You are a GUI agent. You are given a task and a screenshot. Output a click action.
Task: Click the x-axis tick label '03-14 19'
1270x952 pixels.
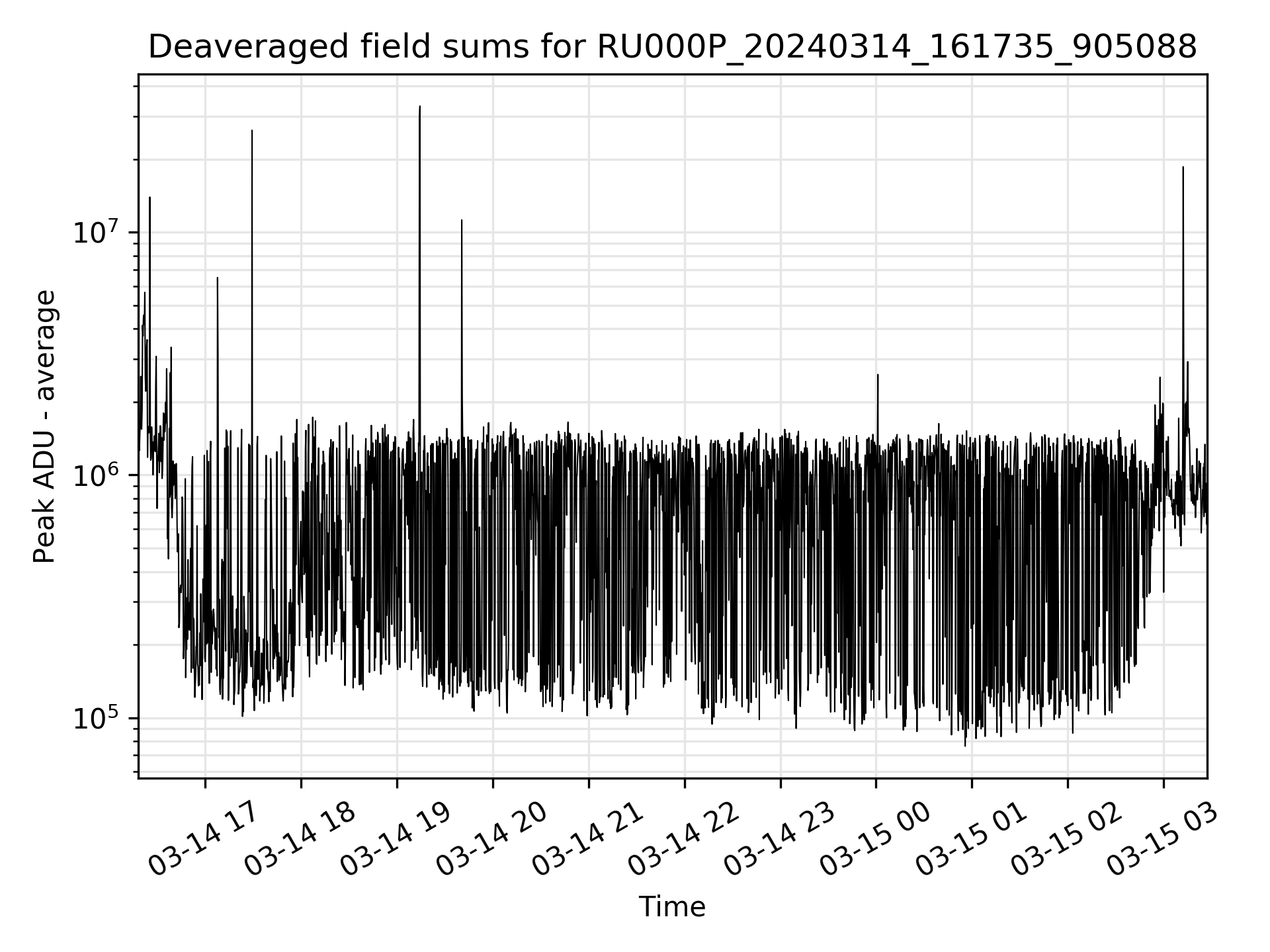point(395,839)
